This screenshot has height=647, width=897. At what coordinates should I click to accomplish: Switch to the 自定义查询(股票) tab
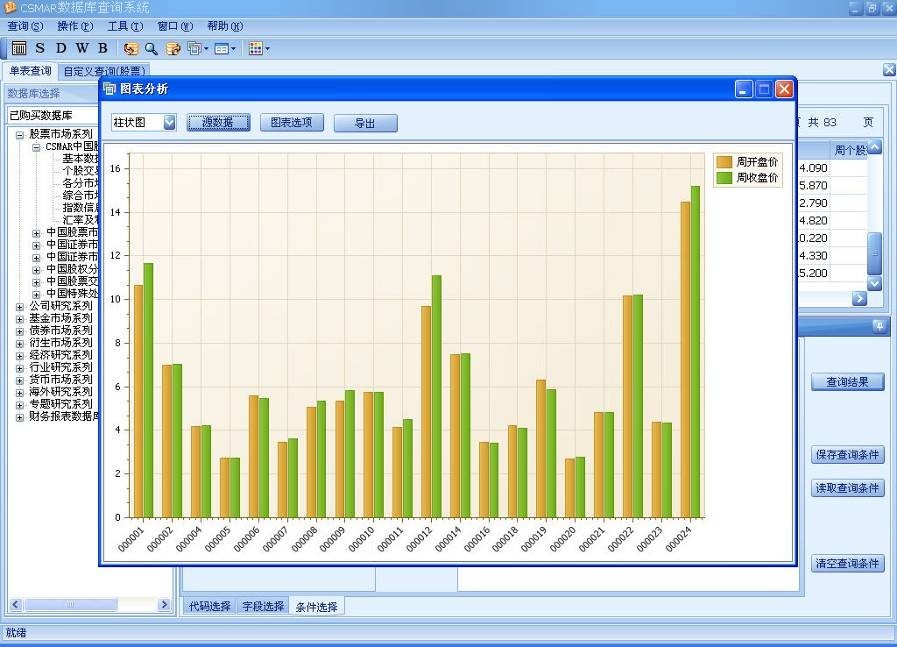tap(104, 71)
